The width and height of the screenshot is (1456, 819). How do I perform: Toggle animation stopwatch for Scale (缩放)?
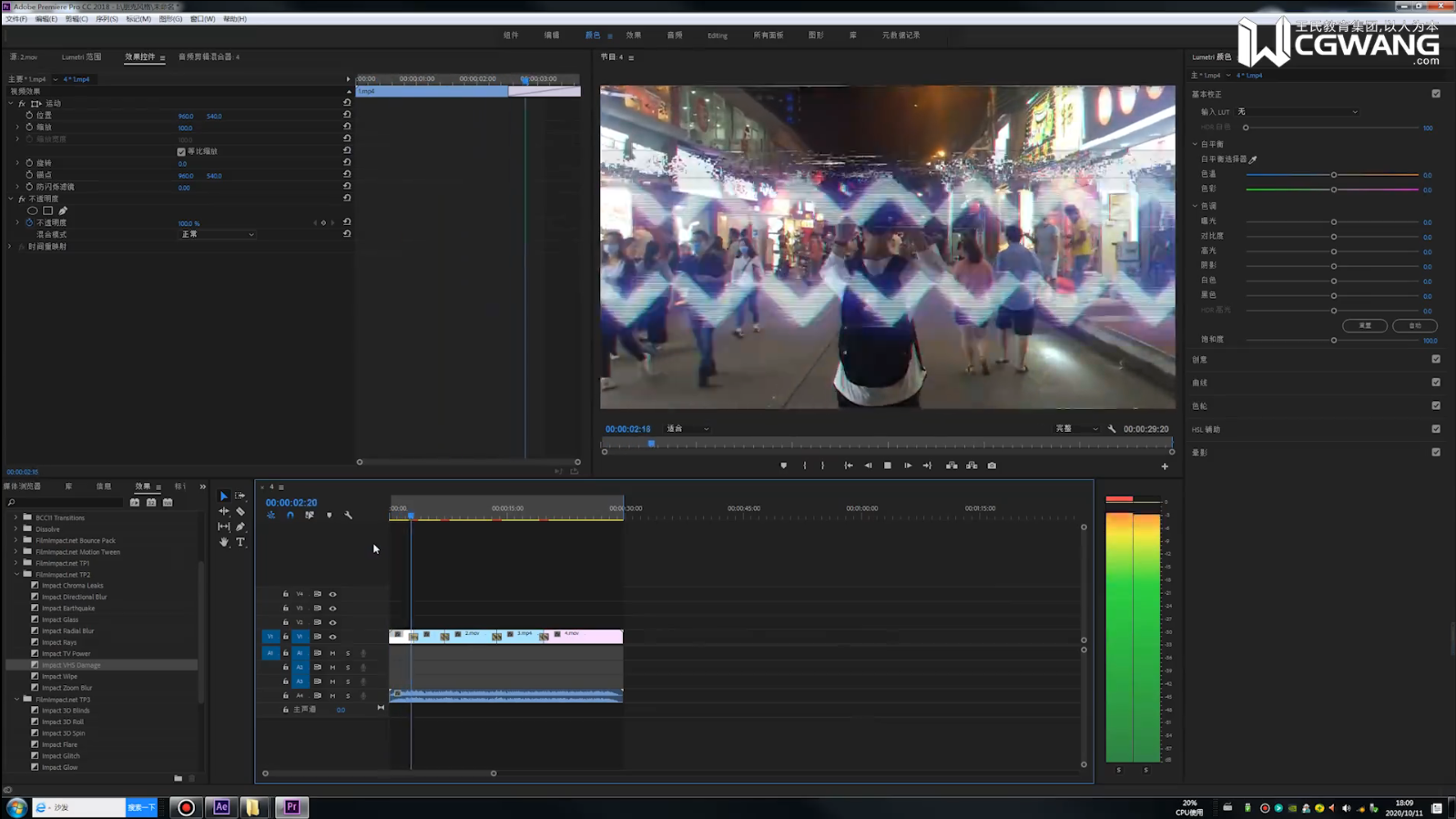(29, 128)
